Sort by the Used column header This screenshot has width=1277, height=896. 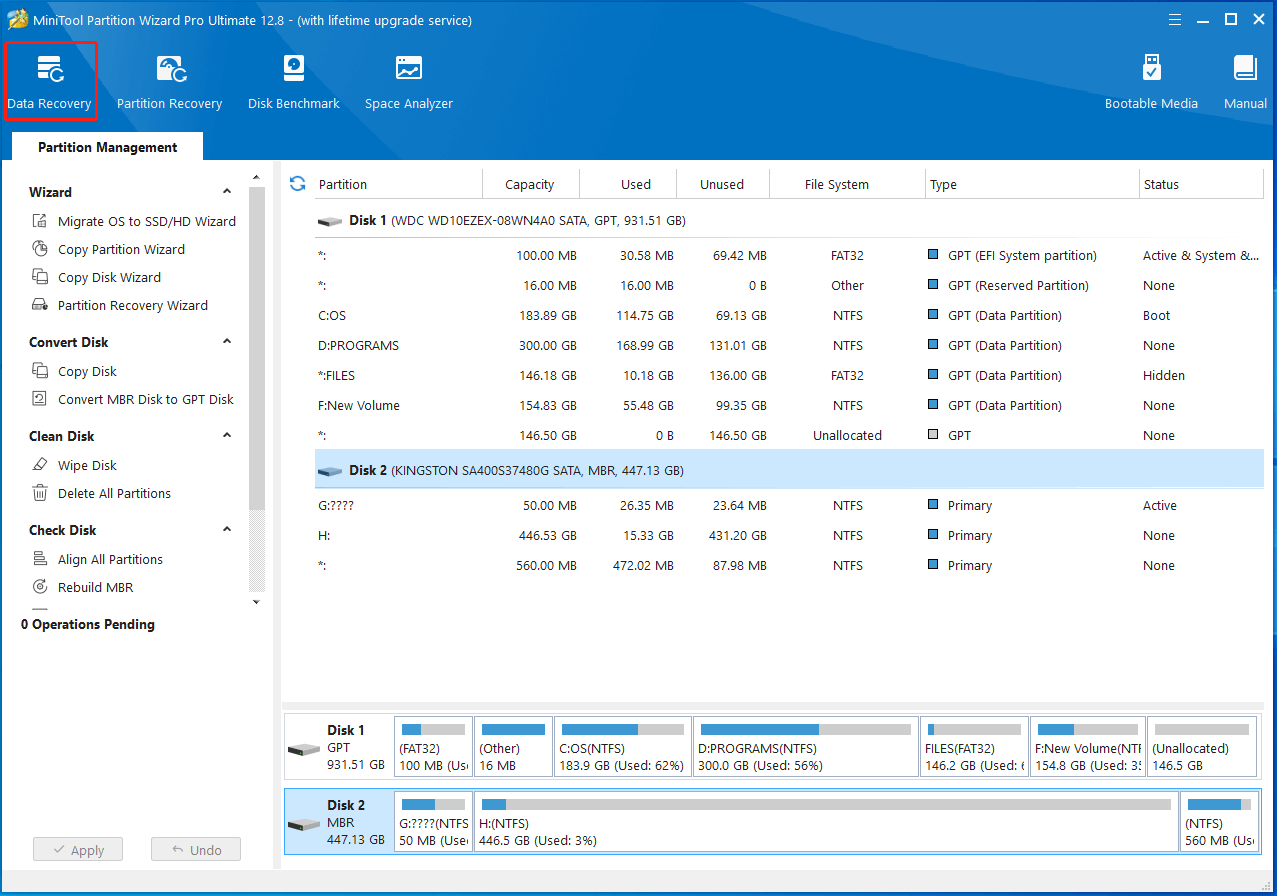point(628,184)
